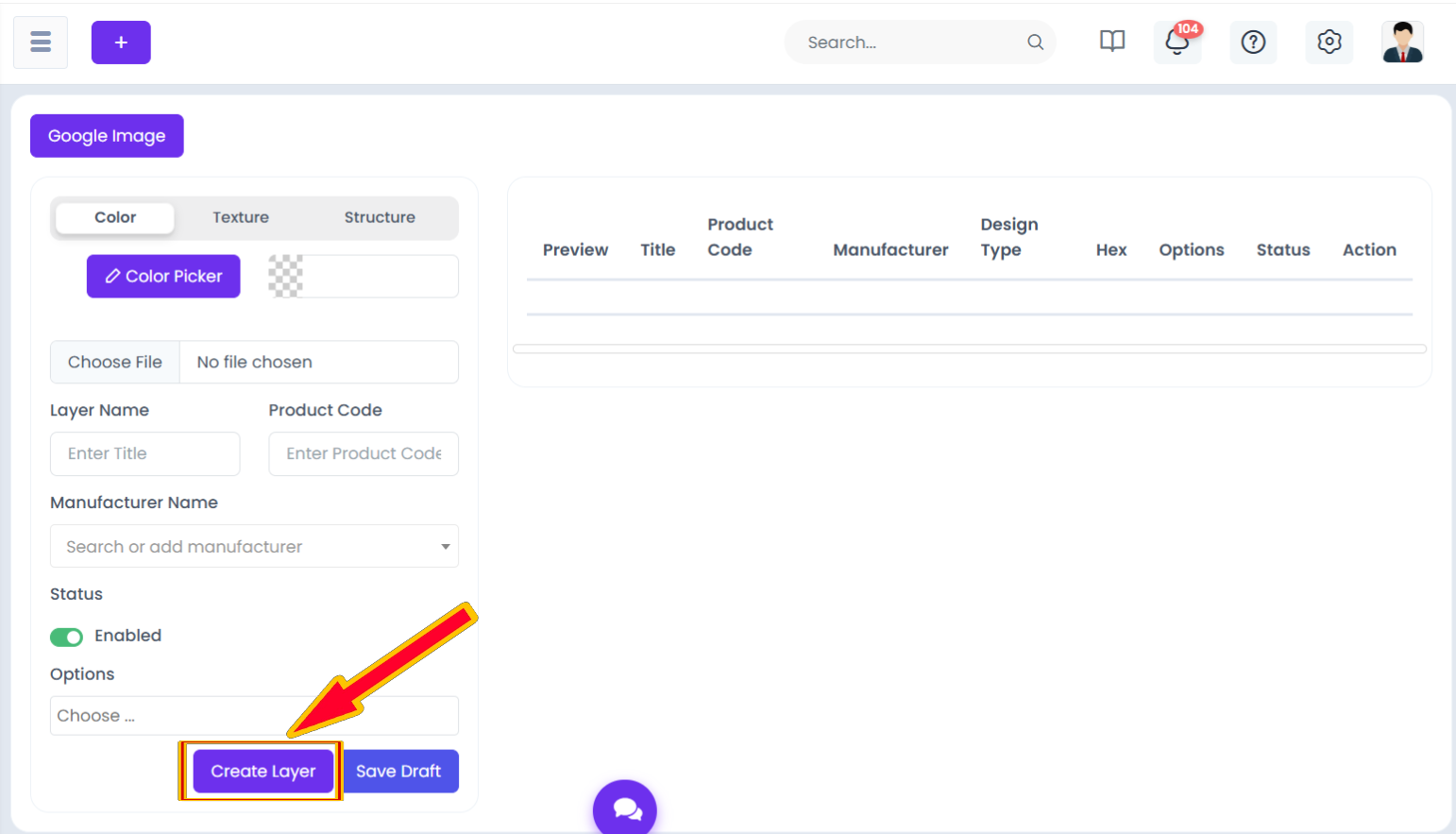Image resolution: width=1456 pixels, height=834 pixels.
Task: Click the Design Type column header
Action: coord(1009,237)
